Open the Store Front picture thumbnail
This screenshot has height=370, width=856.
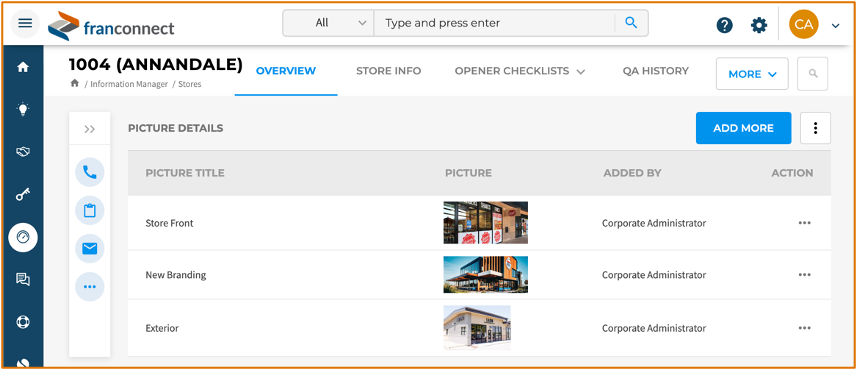tap(485, 223)
